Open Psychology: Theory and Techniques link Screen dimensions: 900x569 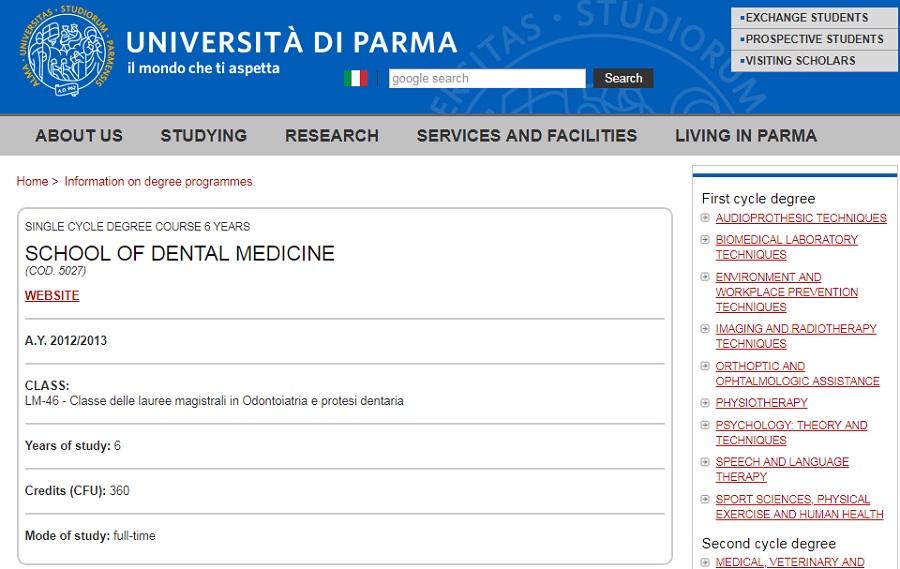coord(791,432)
